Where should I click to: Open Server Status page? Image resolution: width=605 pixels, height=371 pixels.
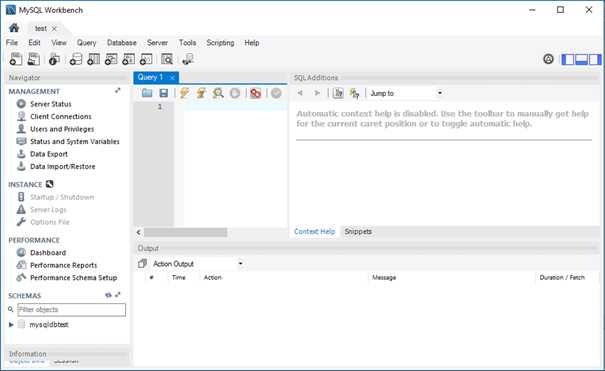pyautogui.click(x=51, y=104)
